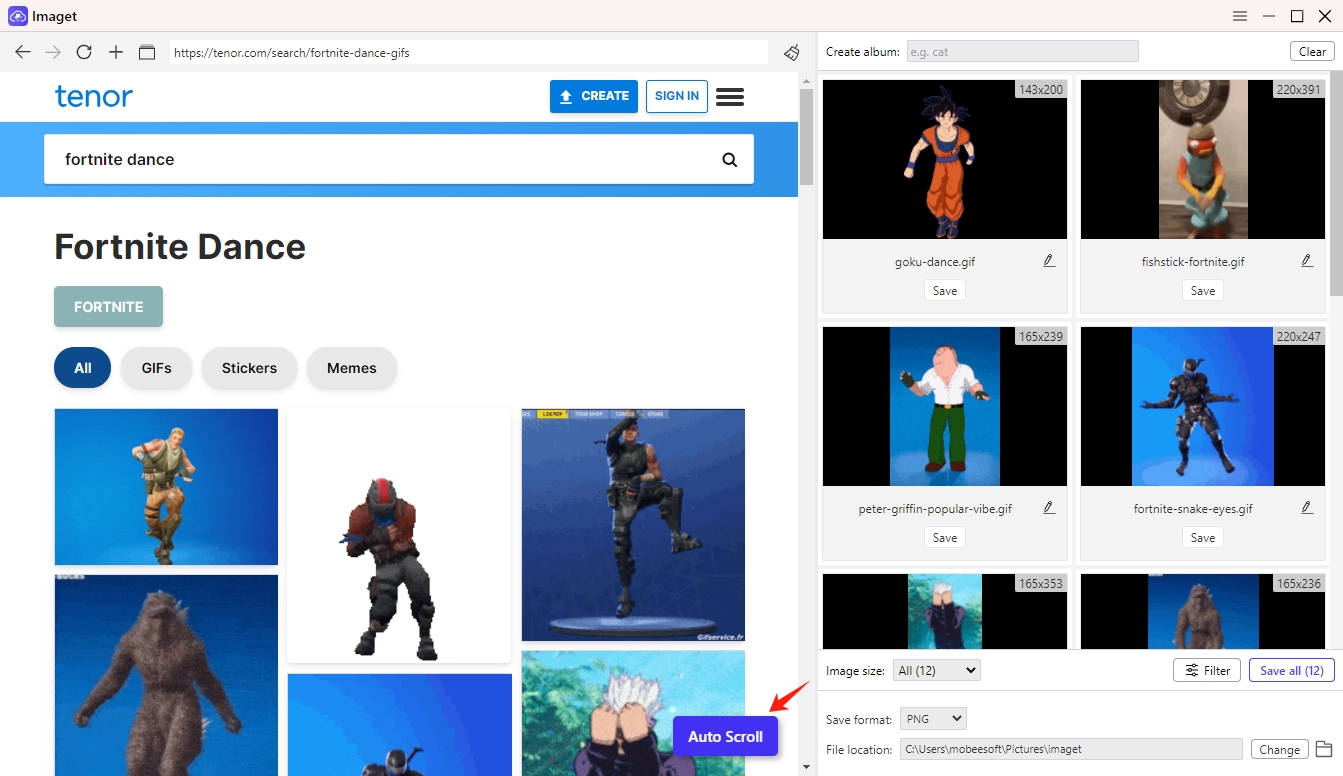The width and height of the screenshot is (1343, 776).
Task: Open the goku dance thumbnail
Action: (x=945, y=160)
